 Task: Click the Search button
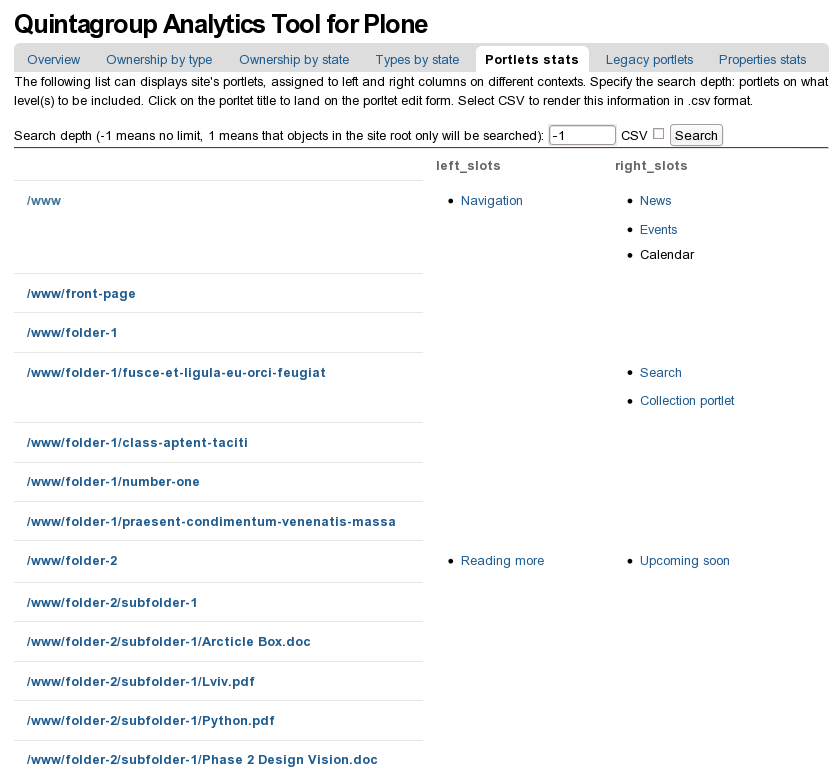pyautogui.click(x=696, y=135)
